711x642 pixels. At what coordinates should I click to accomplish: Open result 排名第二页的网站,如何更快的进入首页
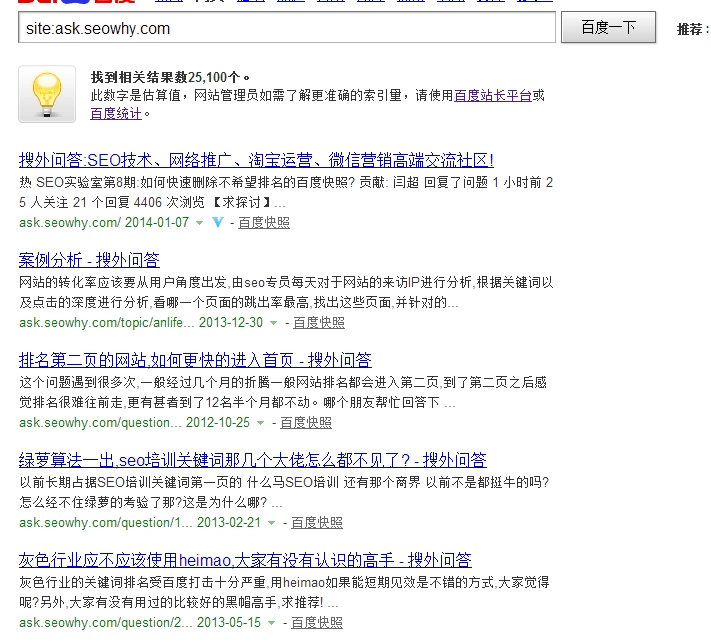click(195, 360)
